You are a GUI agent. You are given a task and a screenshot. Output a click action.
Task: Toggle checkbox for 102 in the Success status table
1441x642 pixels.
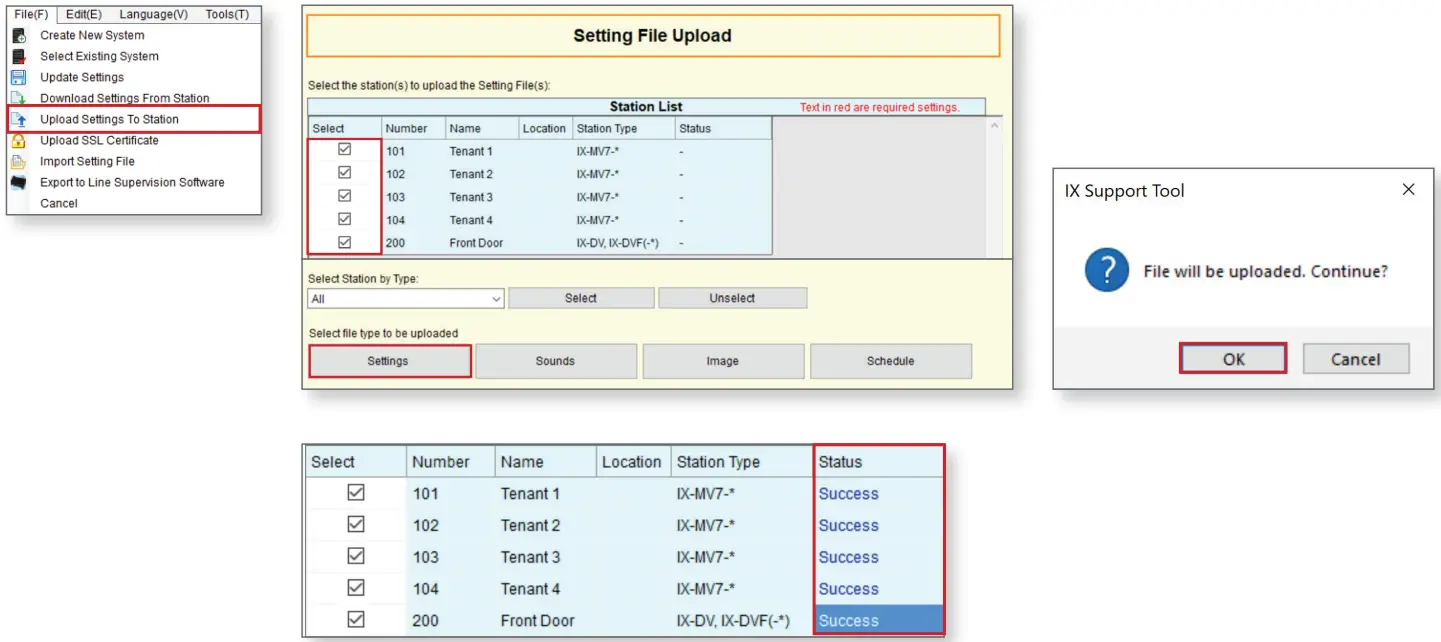(x=356, y=525)
